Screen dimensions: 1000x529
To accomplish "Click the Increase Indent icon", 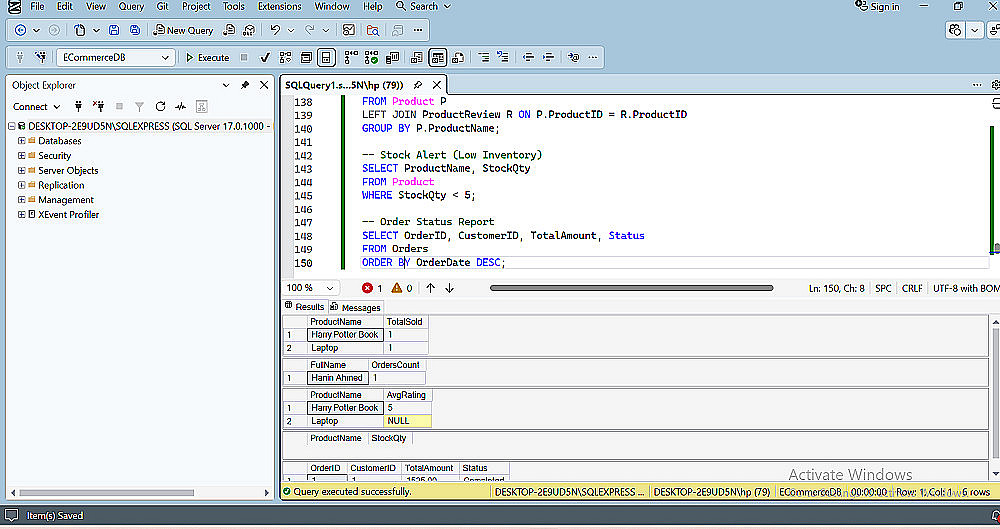I will point(548,57).
